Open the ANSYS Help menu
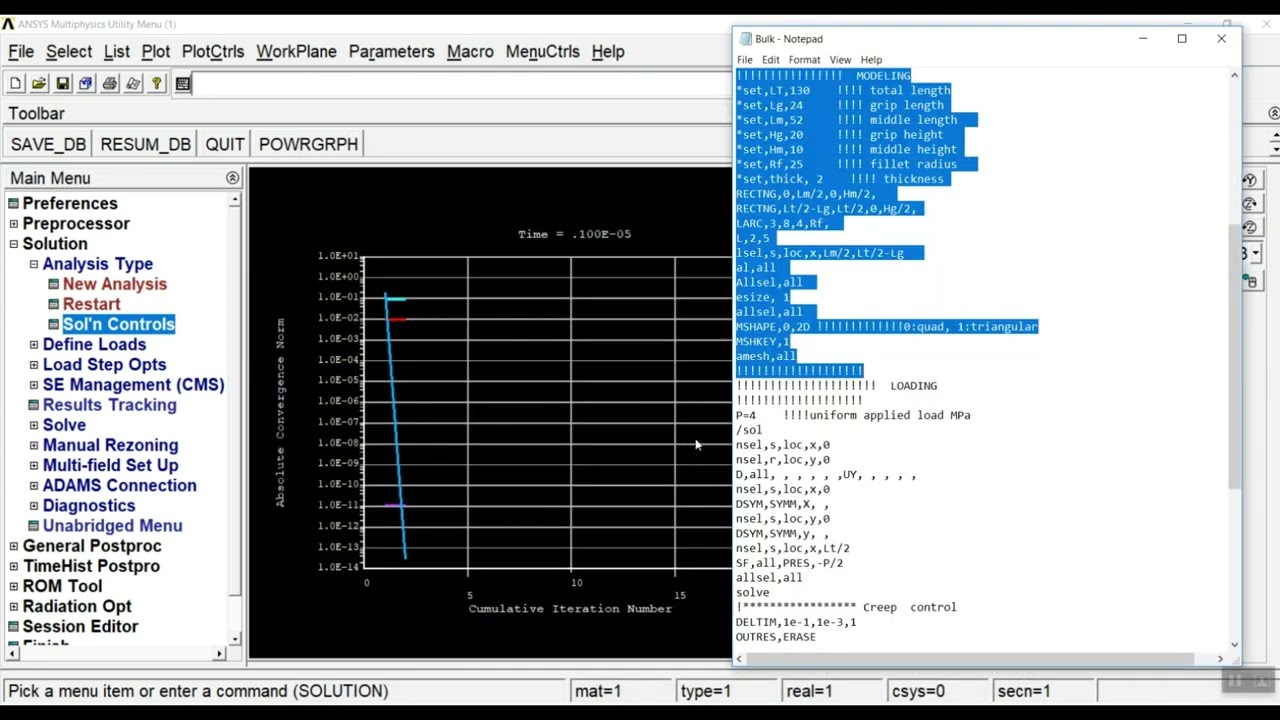1280x720 pixels. [x=608, y=52]
